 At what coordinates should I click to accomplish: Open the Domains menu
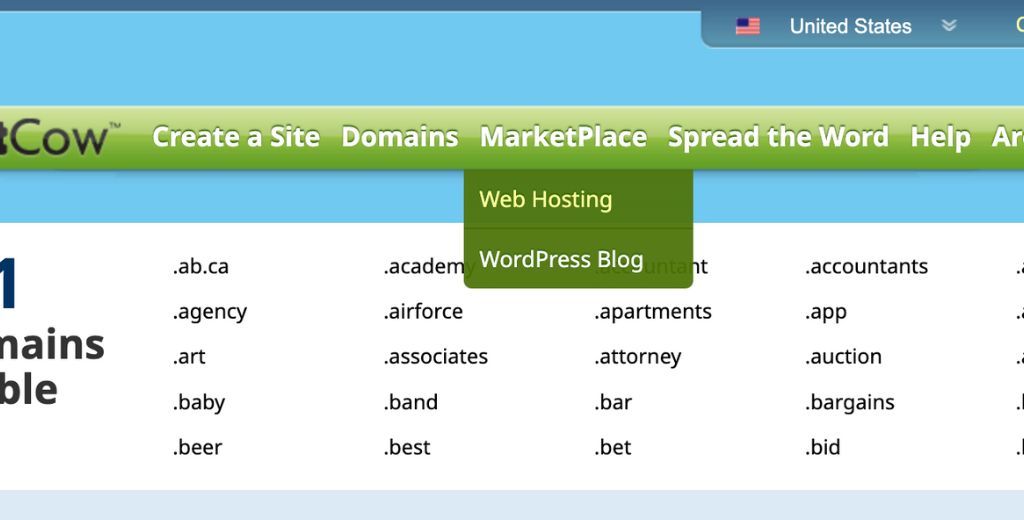click(x=400, y=137)
